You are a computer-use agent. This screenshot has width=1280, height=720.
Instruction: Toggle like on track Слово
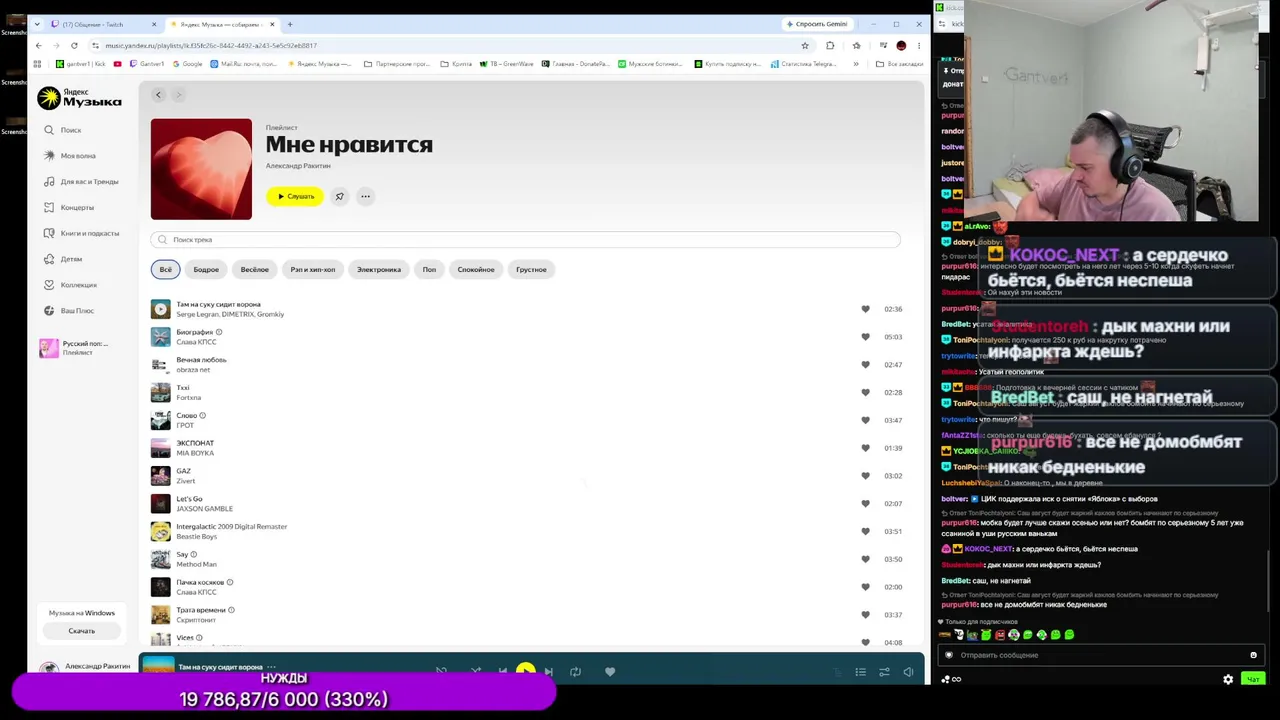tap(865, 420)
